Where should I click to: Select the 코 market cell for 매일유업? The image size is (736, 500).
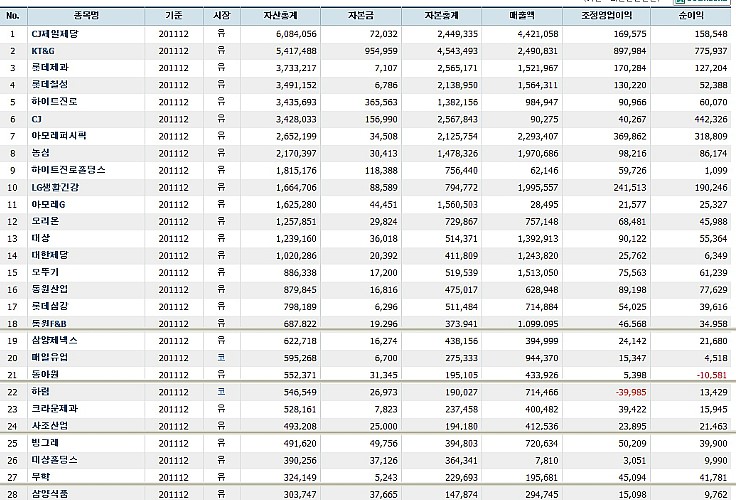222,357
